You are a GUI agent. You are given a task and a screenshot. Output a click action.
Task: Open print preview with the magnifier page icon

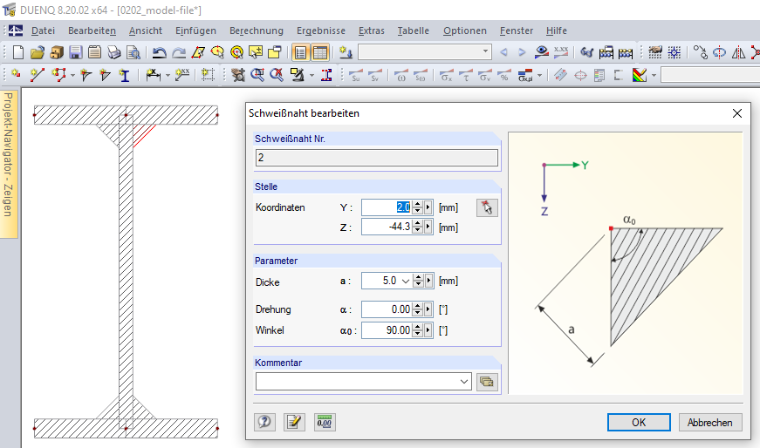[x=133, y=52]
